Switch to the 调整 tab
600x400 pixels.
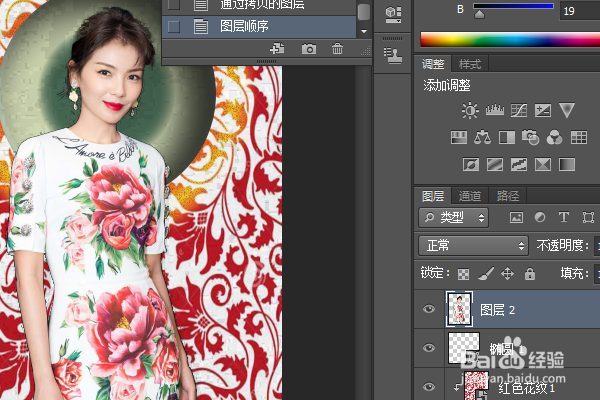pos(433,64)
